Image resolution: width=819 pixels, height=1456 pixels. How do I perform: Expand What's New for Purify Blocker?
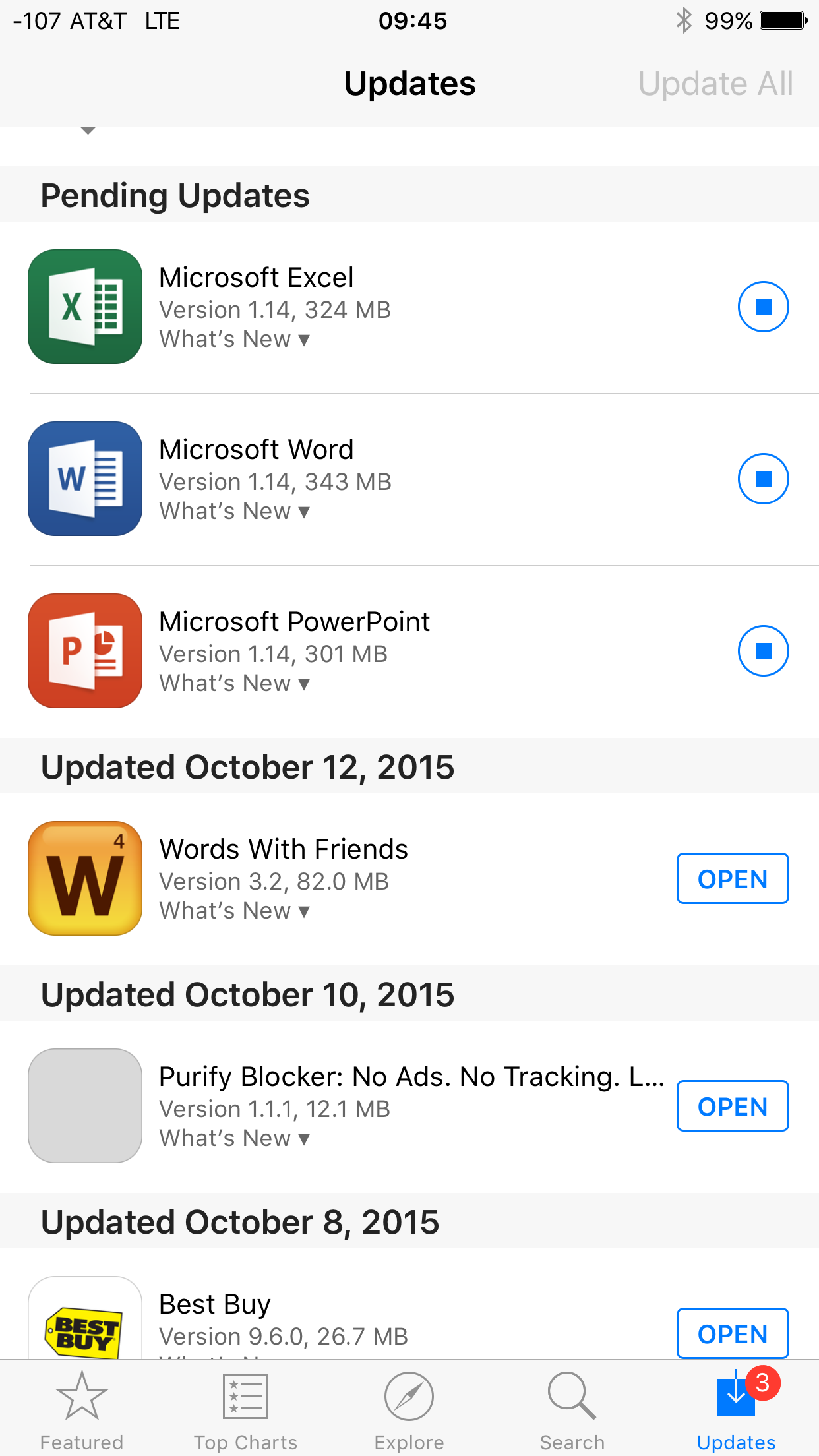(x=235, y=1138)
